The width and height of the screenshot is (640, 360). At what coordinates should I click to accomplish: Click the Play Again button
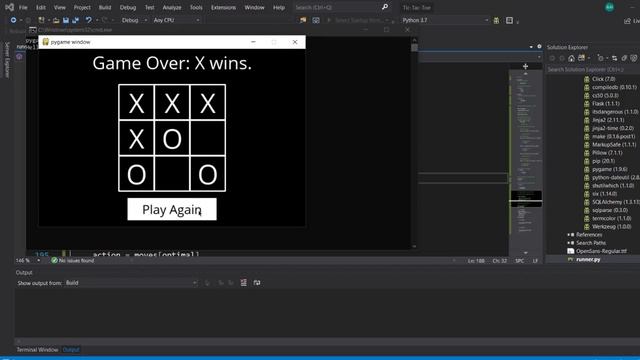pos(172,209)
